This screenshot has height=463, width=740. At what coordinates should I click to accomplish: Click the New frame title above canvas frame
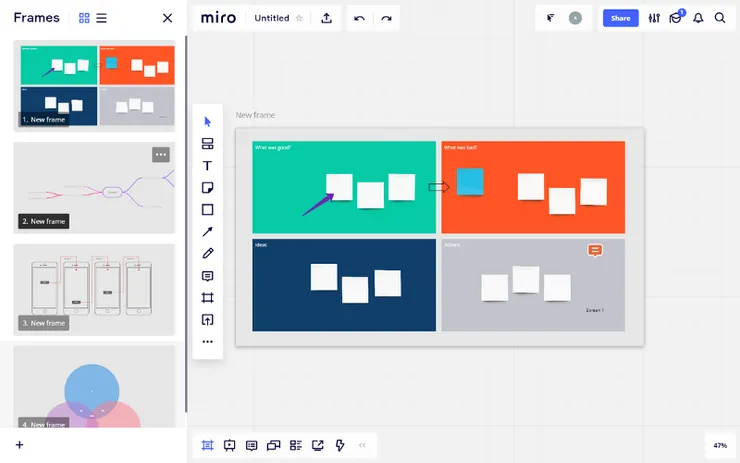(x=255, y=115)
